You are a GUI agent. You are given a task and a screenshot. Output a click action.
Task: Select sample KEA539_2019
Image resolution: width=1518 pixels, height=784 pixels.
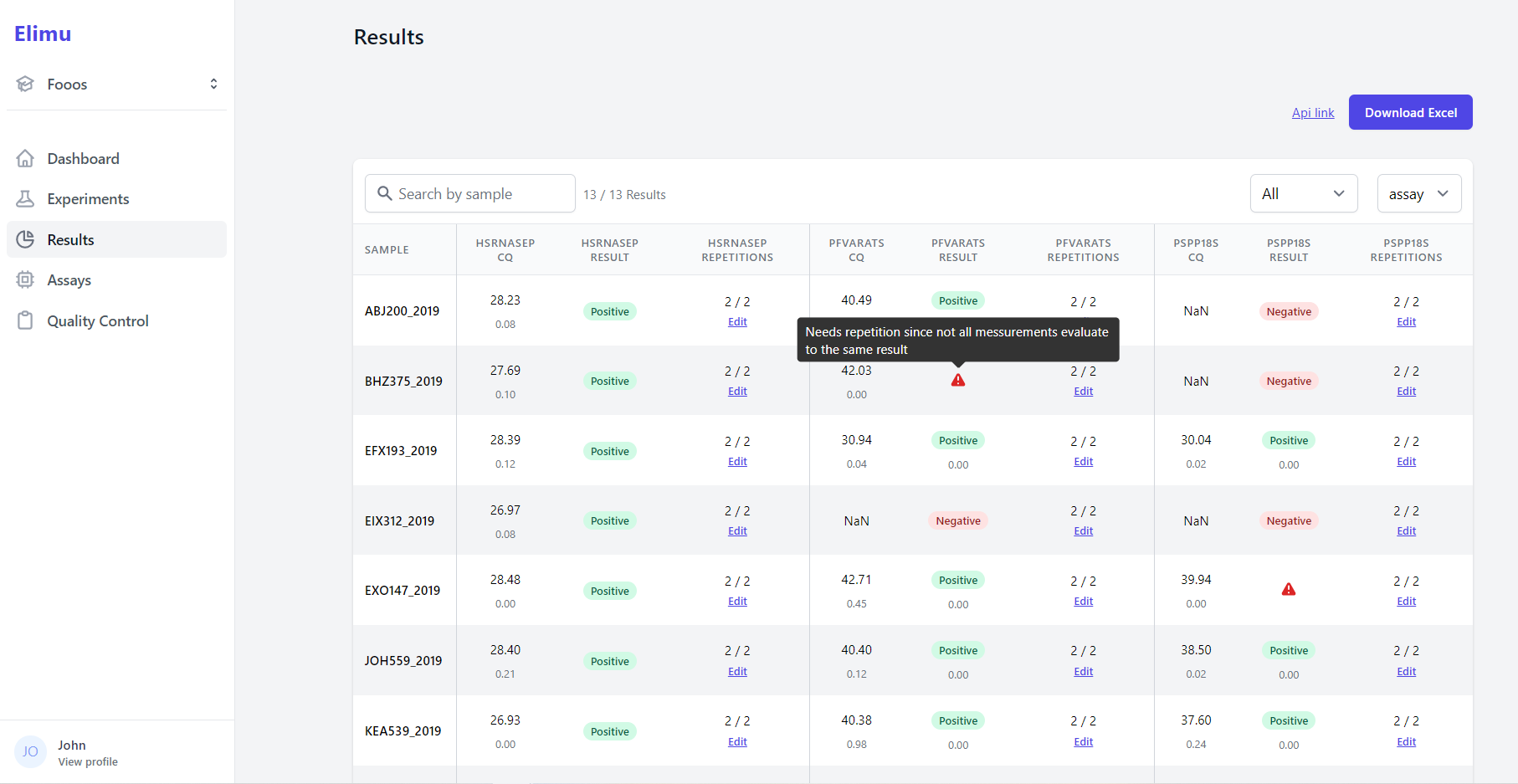tap(403, 730)
